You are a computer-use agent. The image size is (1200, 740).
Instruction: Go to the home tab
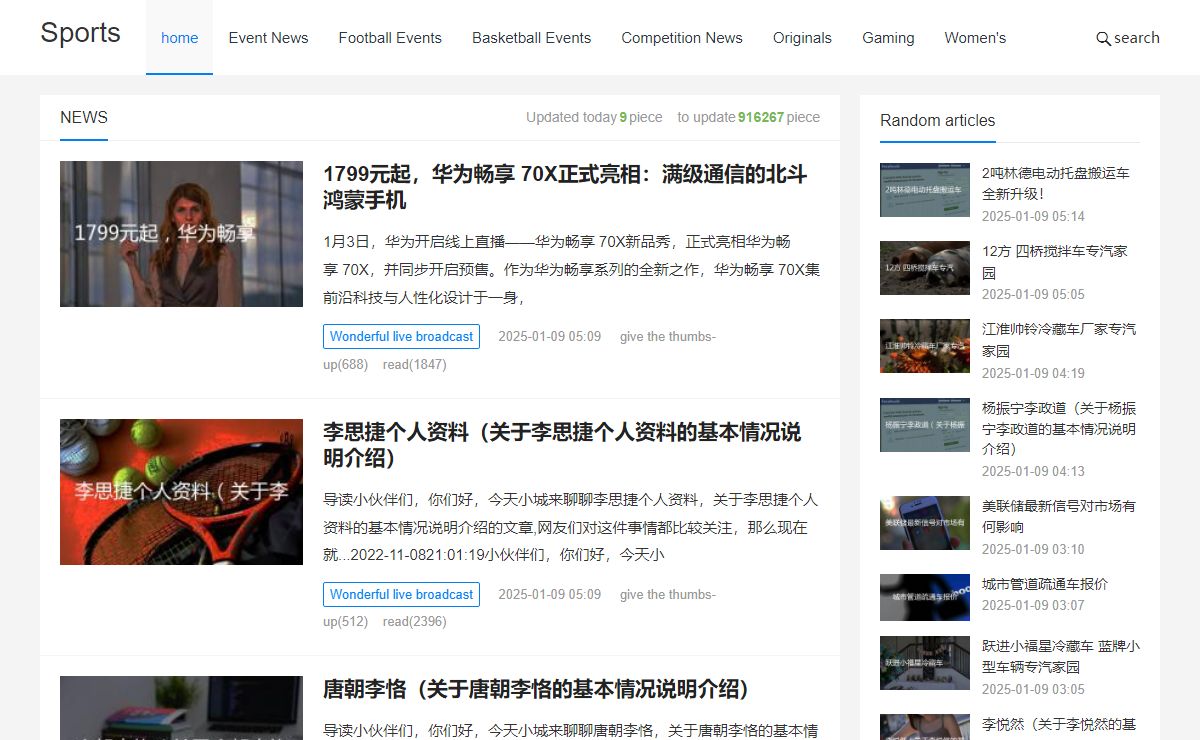click(179, 38)
